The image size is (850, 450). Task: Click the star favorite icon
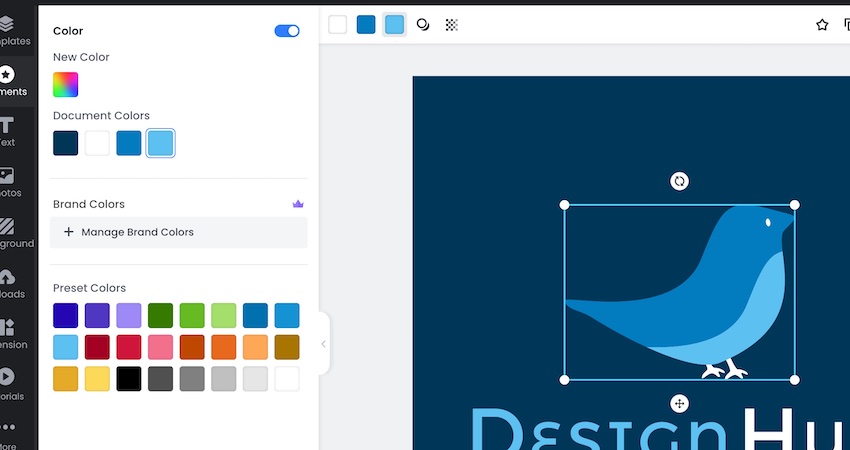coord(822,24)
